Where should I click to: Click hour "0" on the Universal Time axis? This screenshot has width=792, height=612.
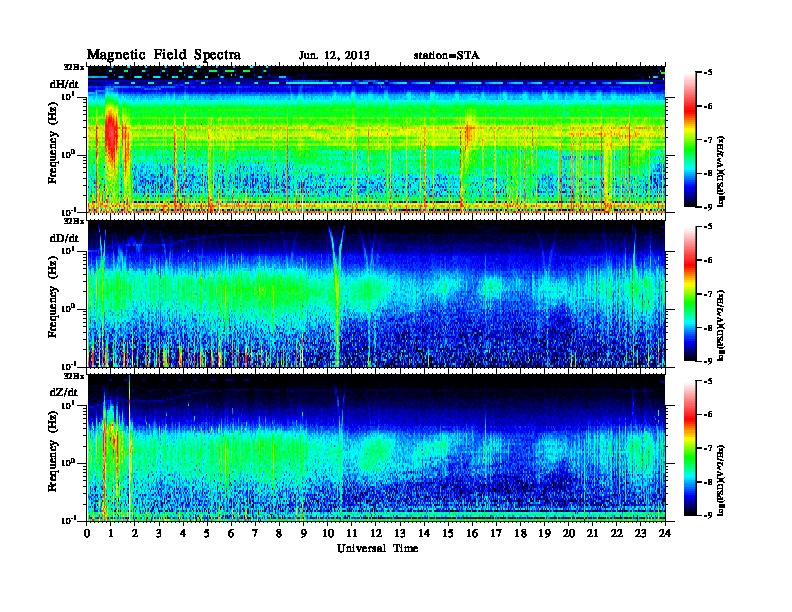(87, 533)
